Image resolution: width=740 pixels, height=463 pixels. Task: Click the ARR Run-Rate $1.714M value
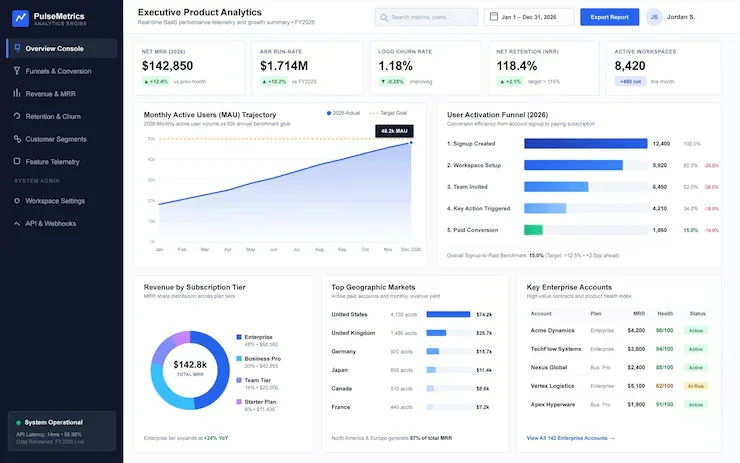coord(284,66)
